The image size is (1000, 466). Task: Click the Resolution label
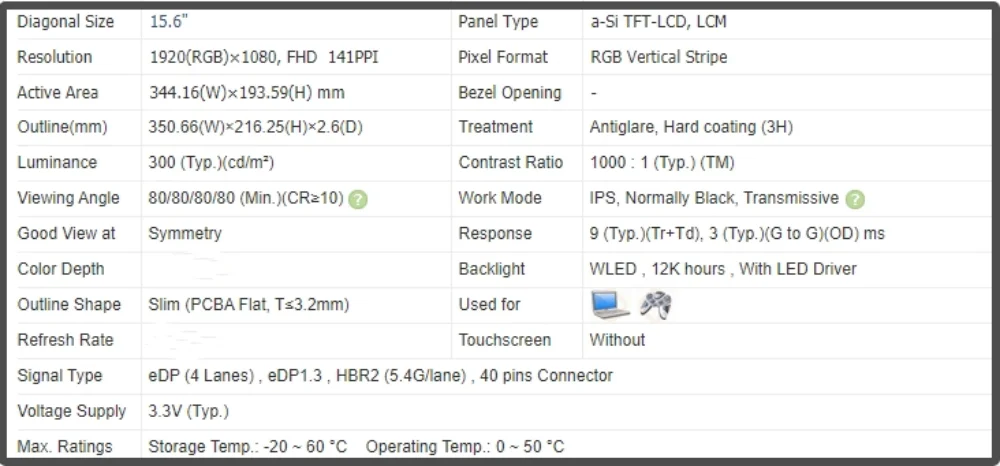(x=54, y=57)
